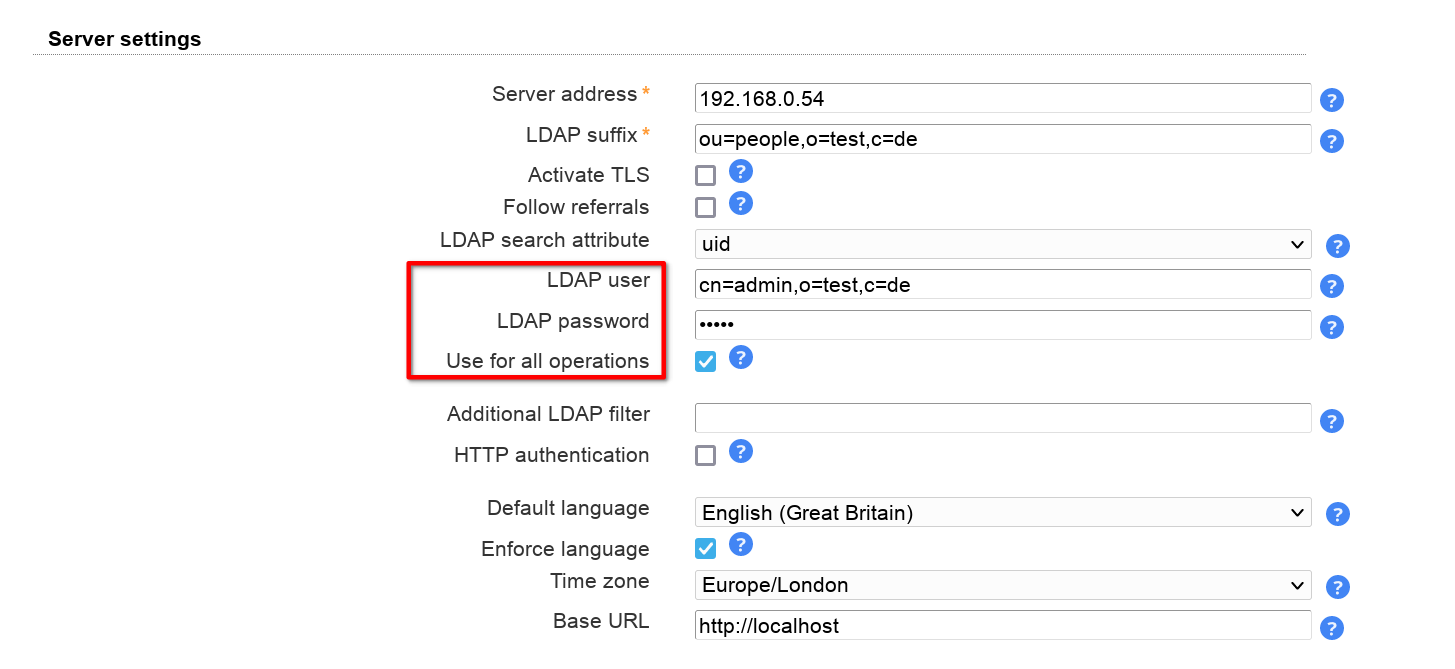1455x669 pixels.
Task: Open the Time zone dropdown
Action: (x=1002, y=585)
